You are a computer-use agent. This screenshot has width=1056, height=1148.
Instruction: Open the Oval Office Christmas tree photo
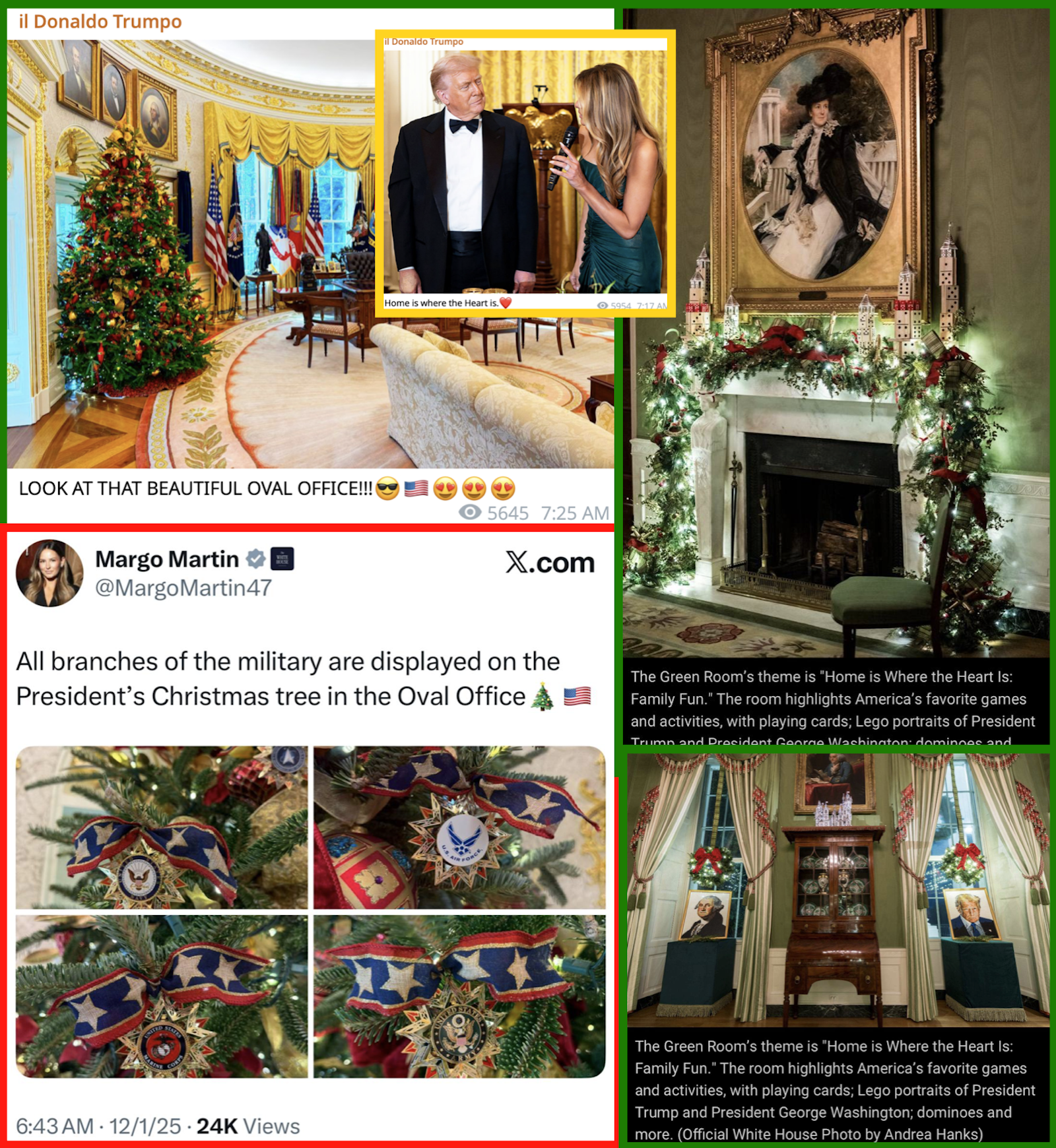(191, 254)
